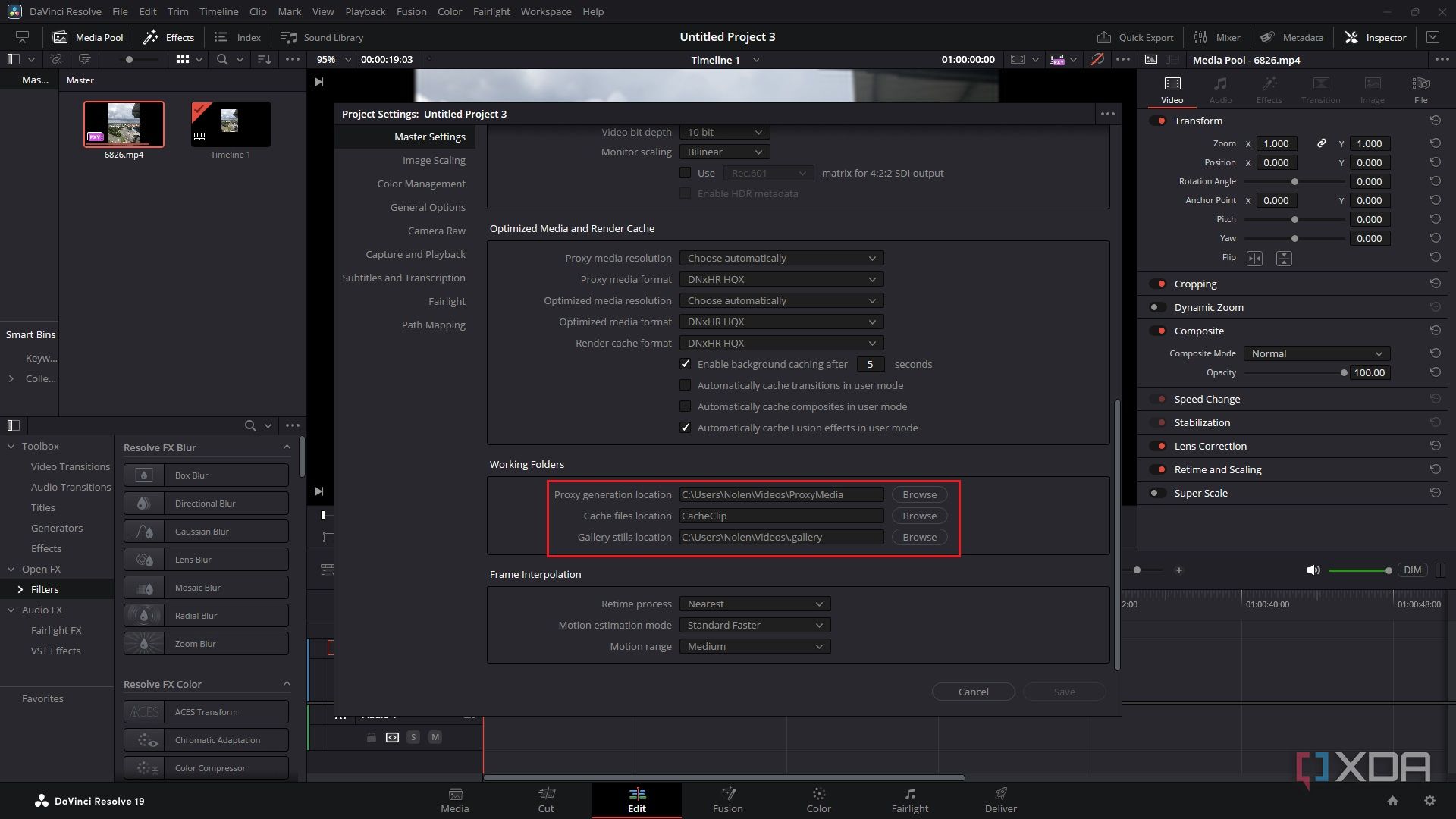Switch to the Fusion page
The height and width of the screenshot is (819, 1456).
(x=727, y=800)
